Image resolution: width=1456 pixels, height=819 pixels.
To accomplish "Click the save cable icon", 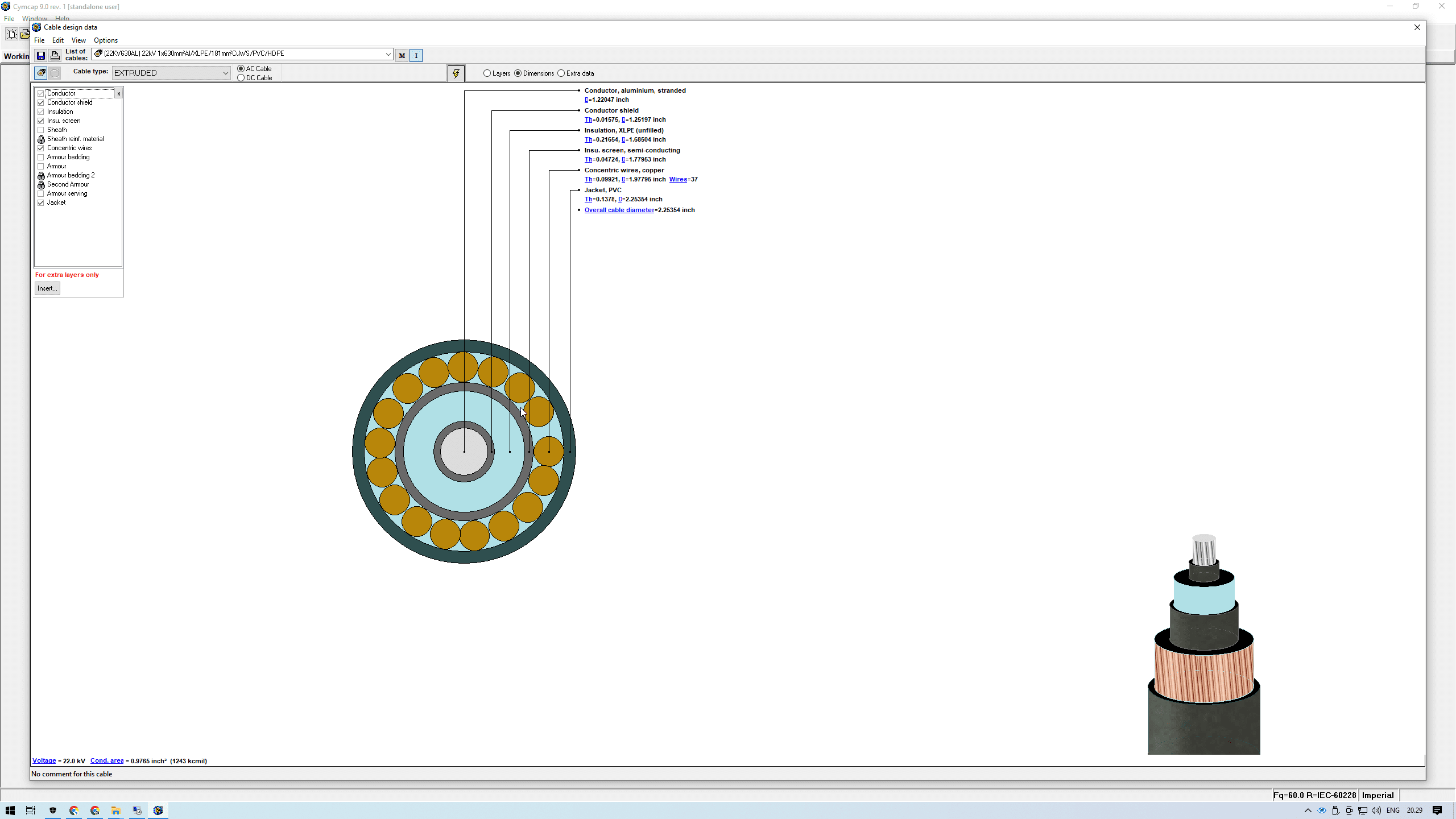I will (x=40, y=55).
